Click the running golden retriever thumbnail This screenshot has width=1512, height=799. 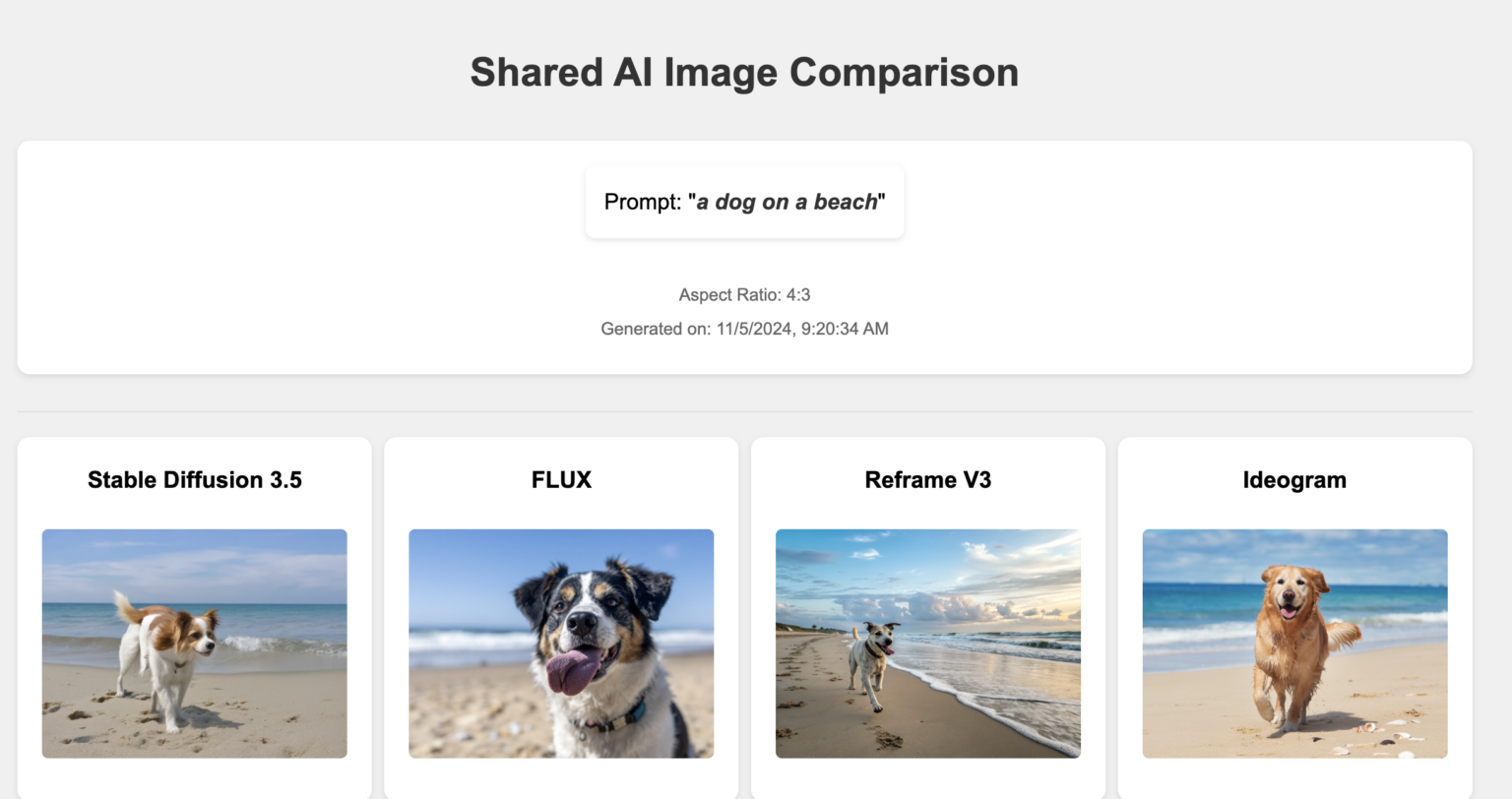(1294, 644)
